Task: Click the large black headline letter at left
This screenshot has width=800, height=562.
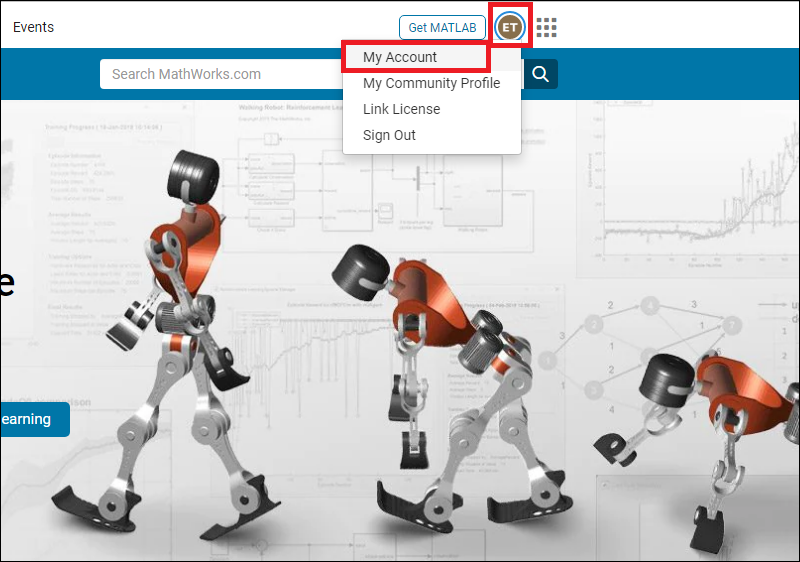Action: pyautogui.click(x=6, y=283)
